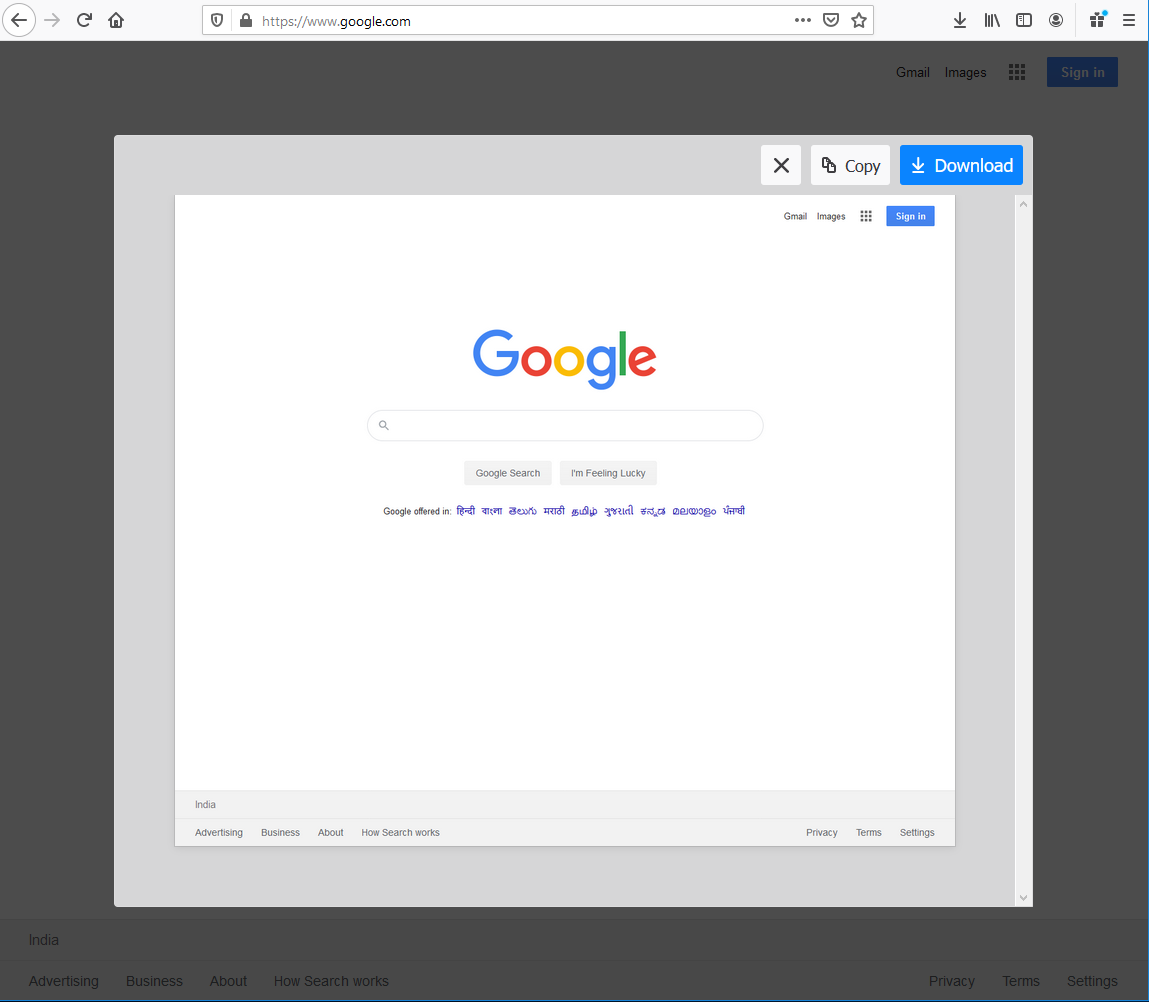Reload the current page
This screenshot has width=1149, height=1002.
[84, 21]
